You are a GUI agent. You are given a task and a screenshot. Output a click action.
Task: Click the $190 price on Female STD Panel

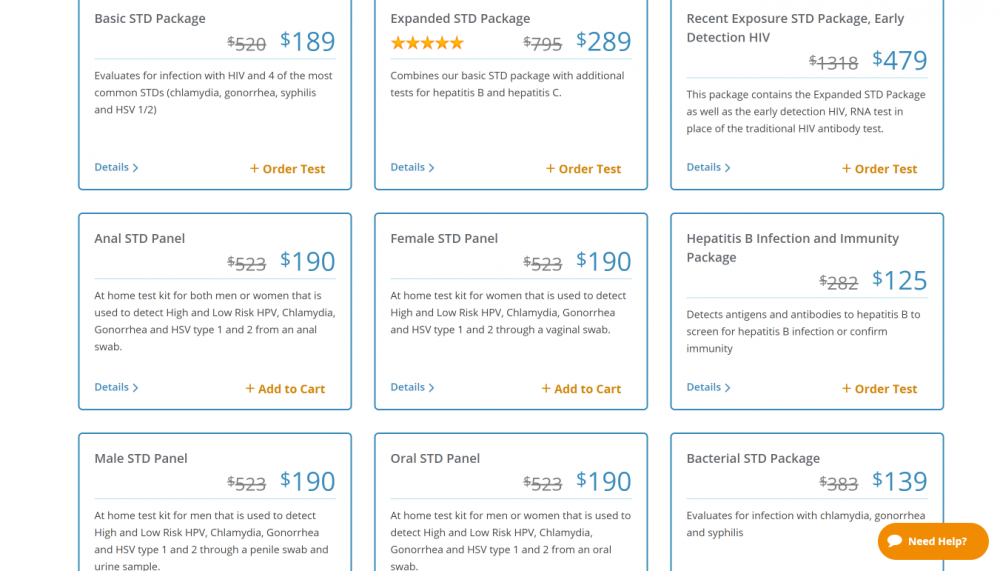(603, 262)
